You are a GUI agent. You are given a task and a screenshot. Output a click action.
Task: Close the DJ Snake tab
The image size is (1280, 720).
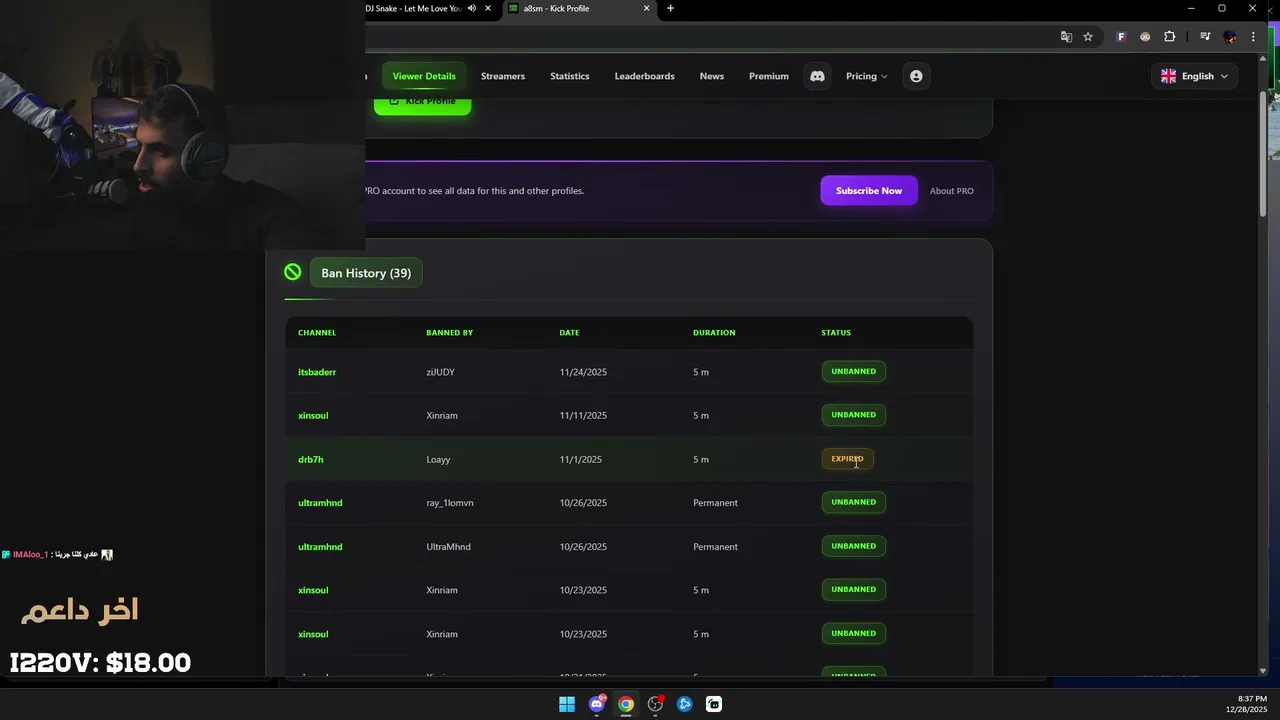coord(488,8)
